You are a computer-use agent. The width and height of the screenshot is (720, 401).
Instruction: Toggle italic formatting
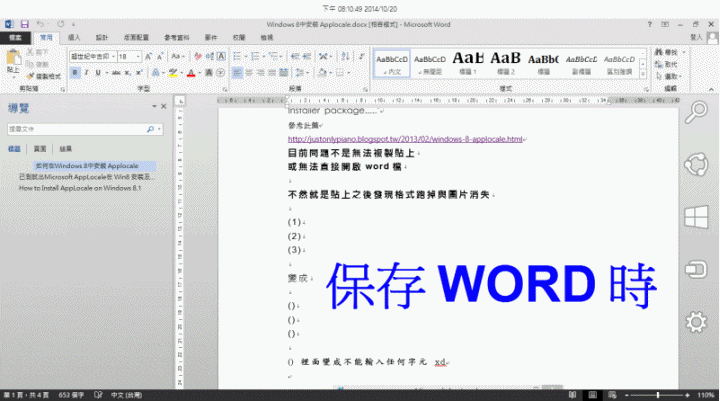coord(86,73)
